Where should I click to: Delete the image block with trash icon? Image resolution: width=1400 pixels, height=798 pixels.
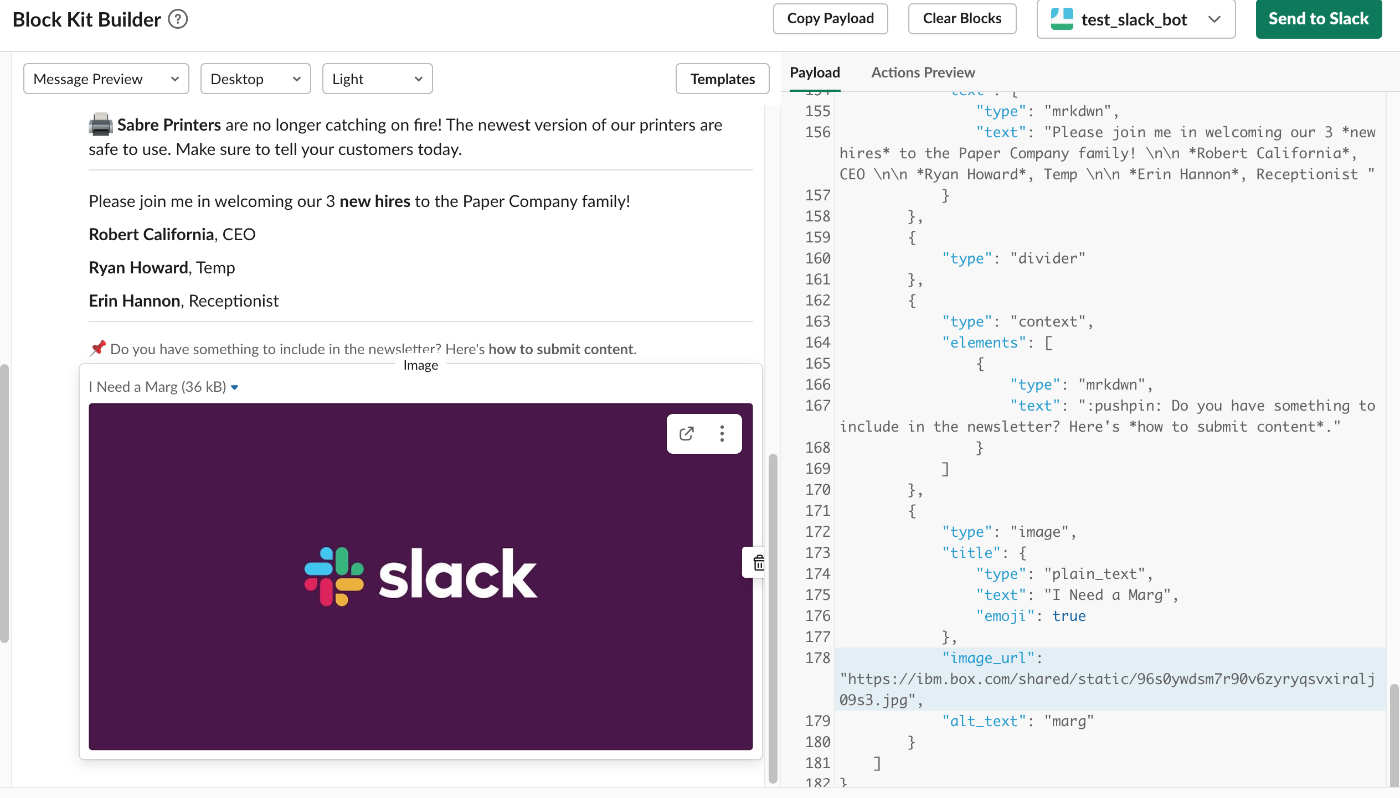click(x=758, y=563)
